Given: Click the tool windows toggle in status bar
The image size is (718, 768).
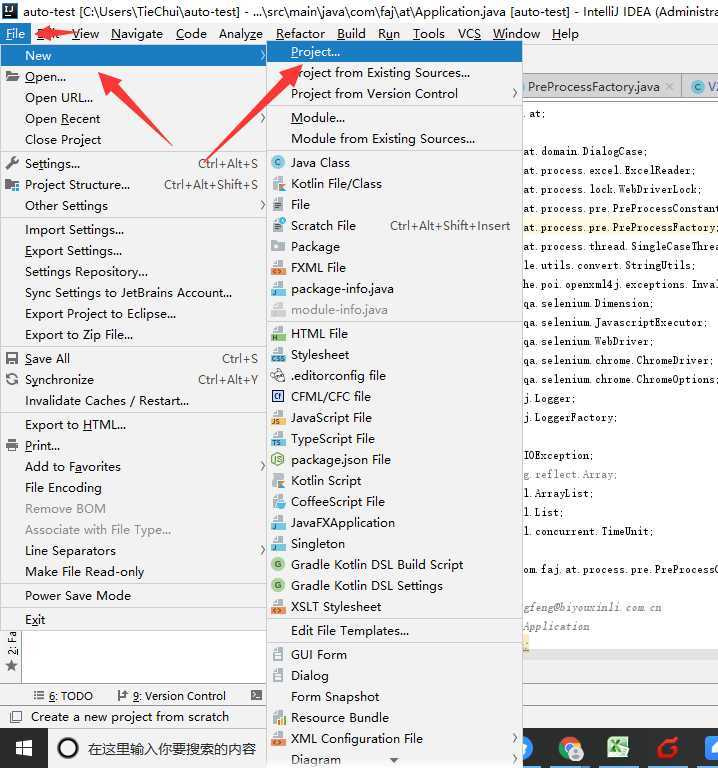Looking at the screenshot, I should click(x=16, y=717).
